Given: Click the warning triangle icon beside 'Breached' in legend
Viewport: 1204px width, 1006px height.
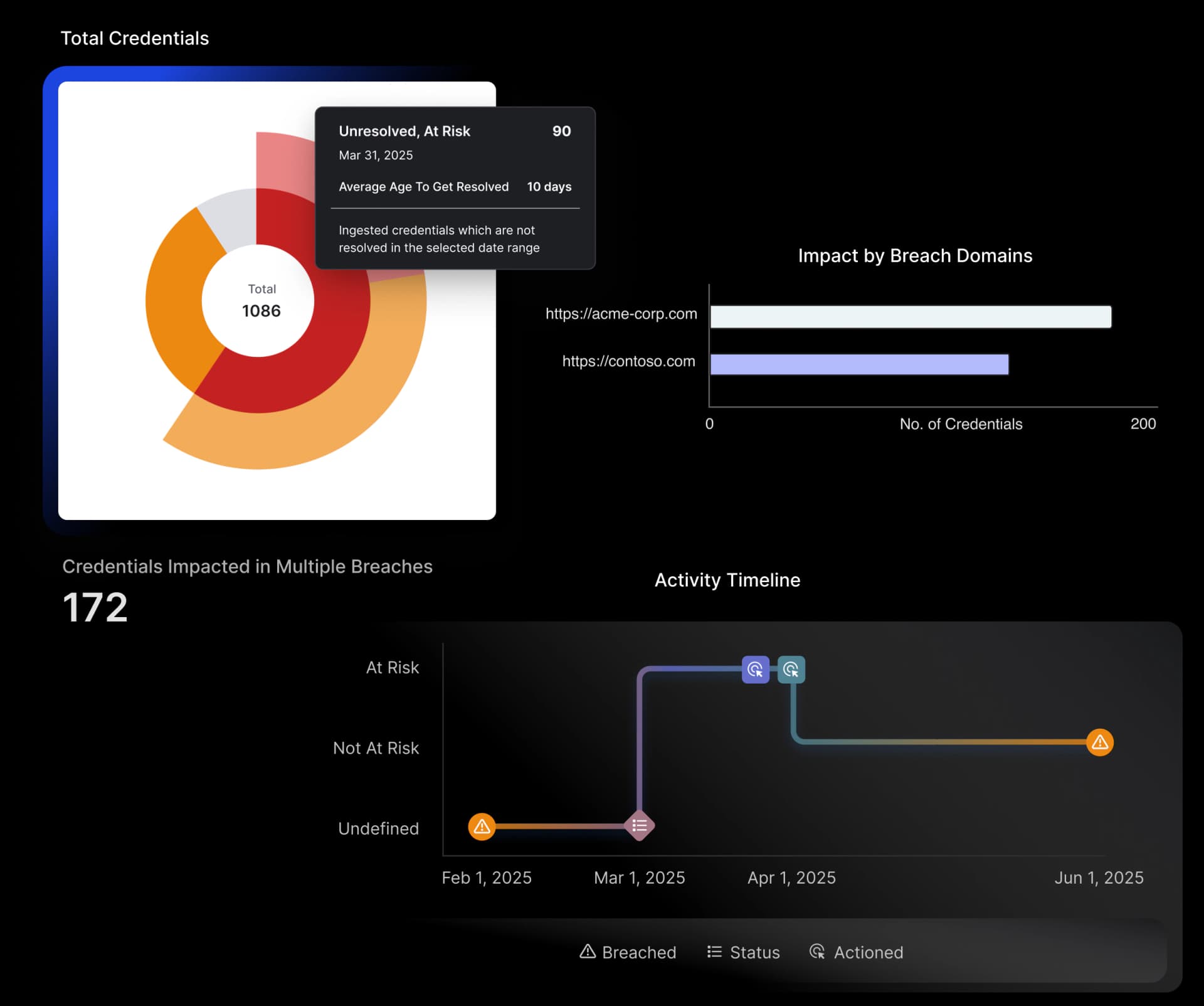Looking at the screenshot, I should [x=587, y=952].
